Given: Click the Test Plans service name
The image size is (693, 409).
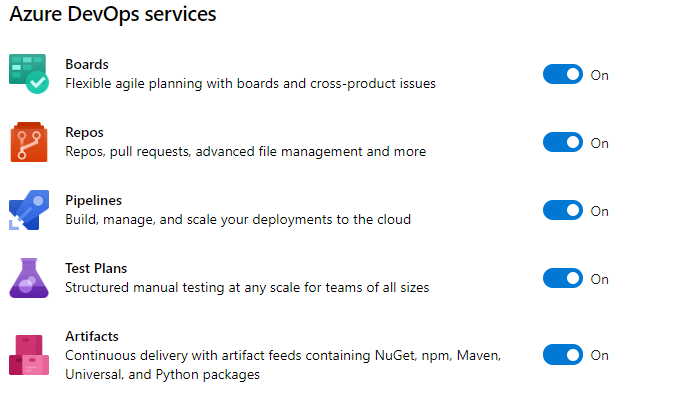Looking at the screenshot, I should pyautogui.click(x=96, y=268).
